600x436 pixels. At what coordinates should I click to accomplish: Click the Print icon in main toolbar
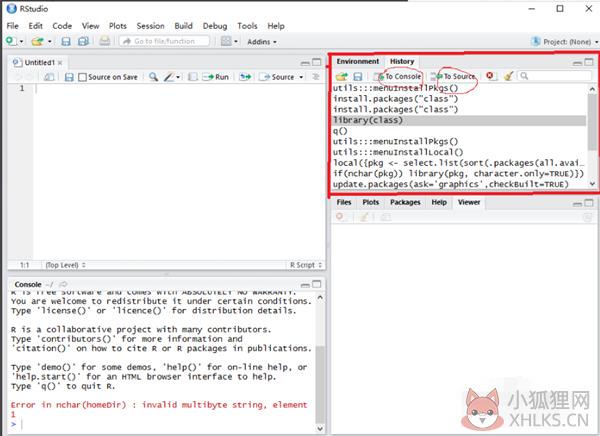104,41
